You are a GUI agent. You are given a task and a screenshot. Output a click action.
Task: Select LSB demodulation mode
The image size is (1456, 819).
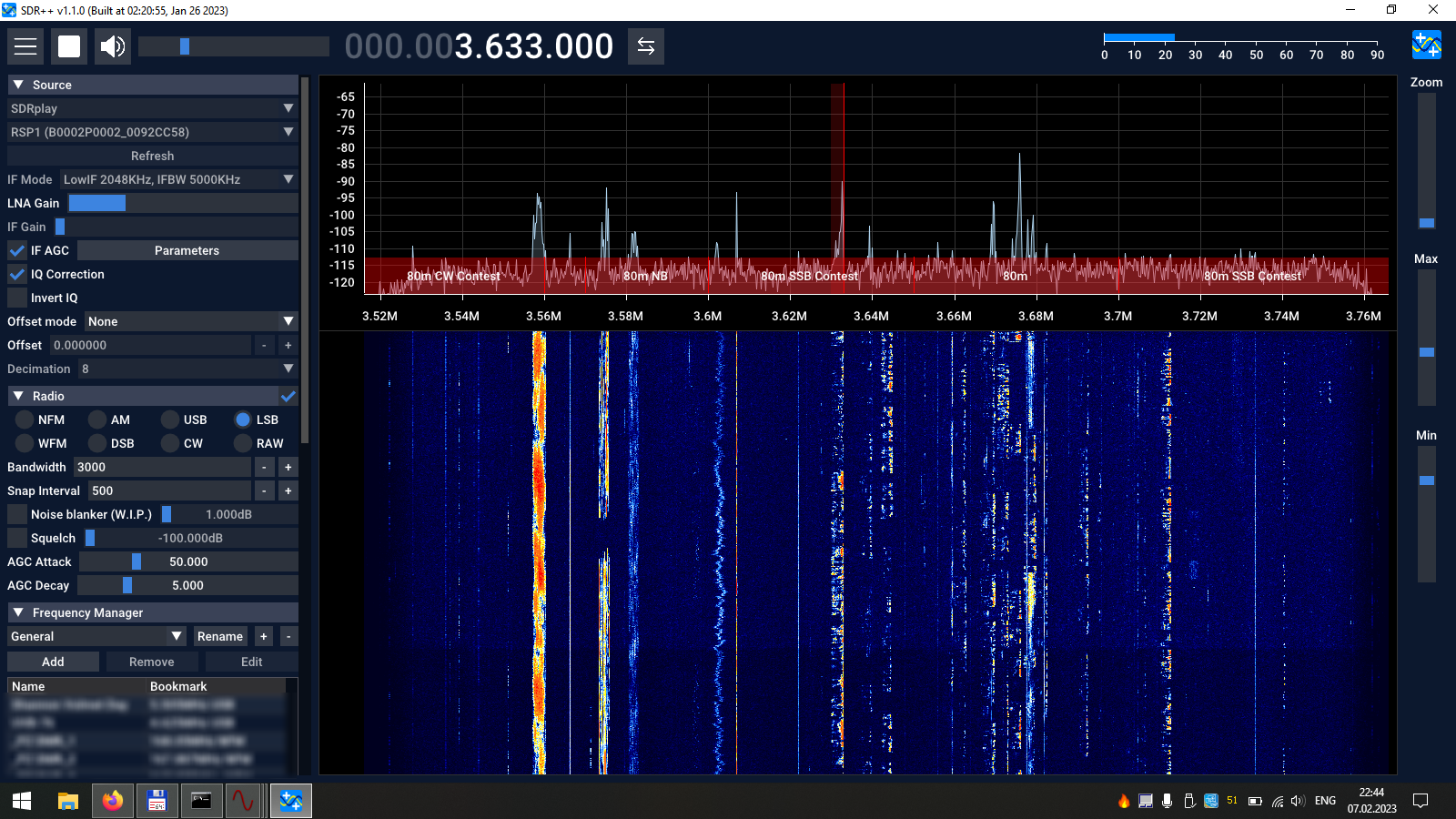point(243,420)
